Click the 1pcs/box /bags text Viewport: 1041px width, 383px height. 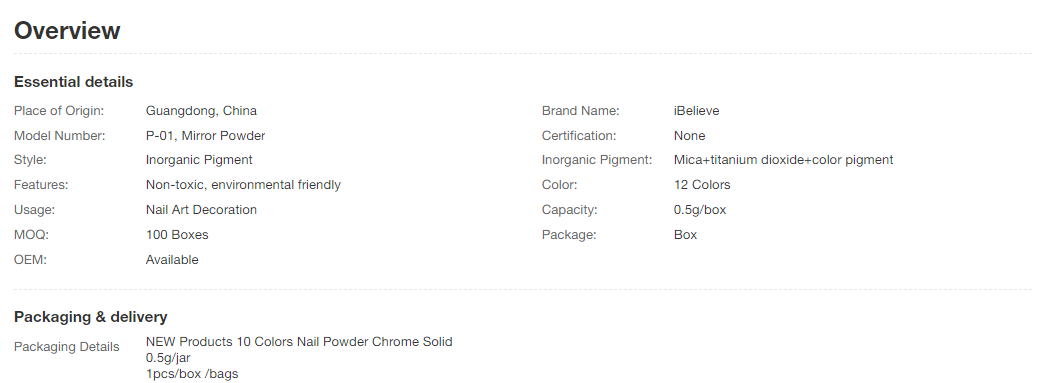coord(192,374)
